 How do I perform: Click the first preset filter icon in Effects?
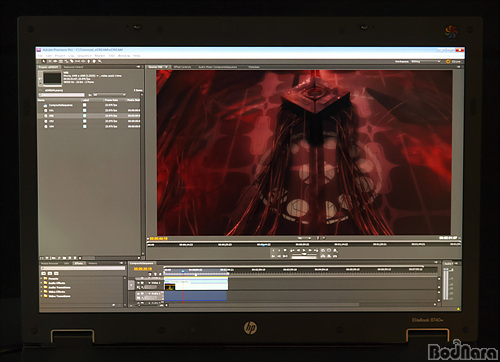click(44, 273)
